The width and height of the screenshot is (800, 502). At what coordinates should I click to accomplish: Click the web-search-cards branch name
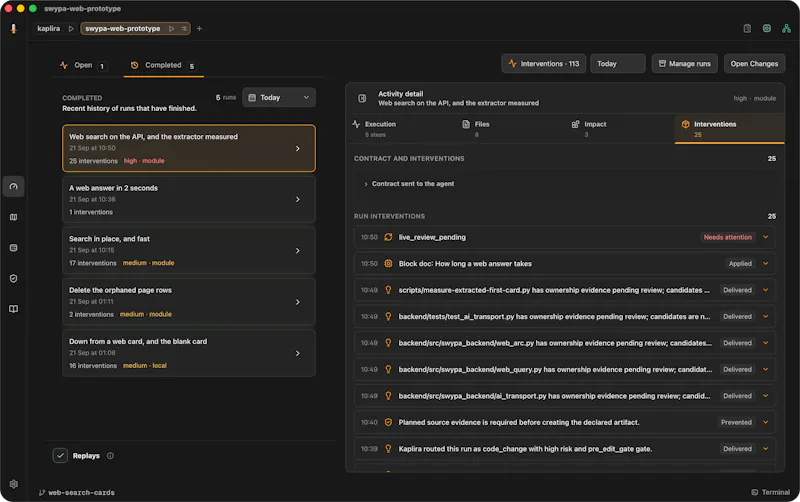click(81, 492)
